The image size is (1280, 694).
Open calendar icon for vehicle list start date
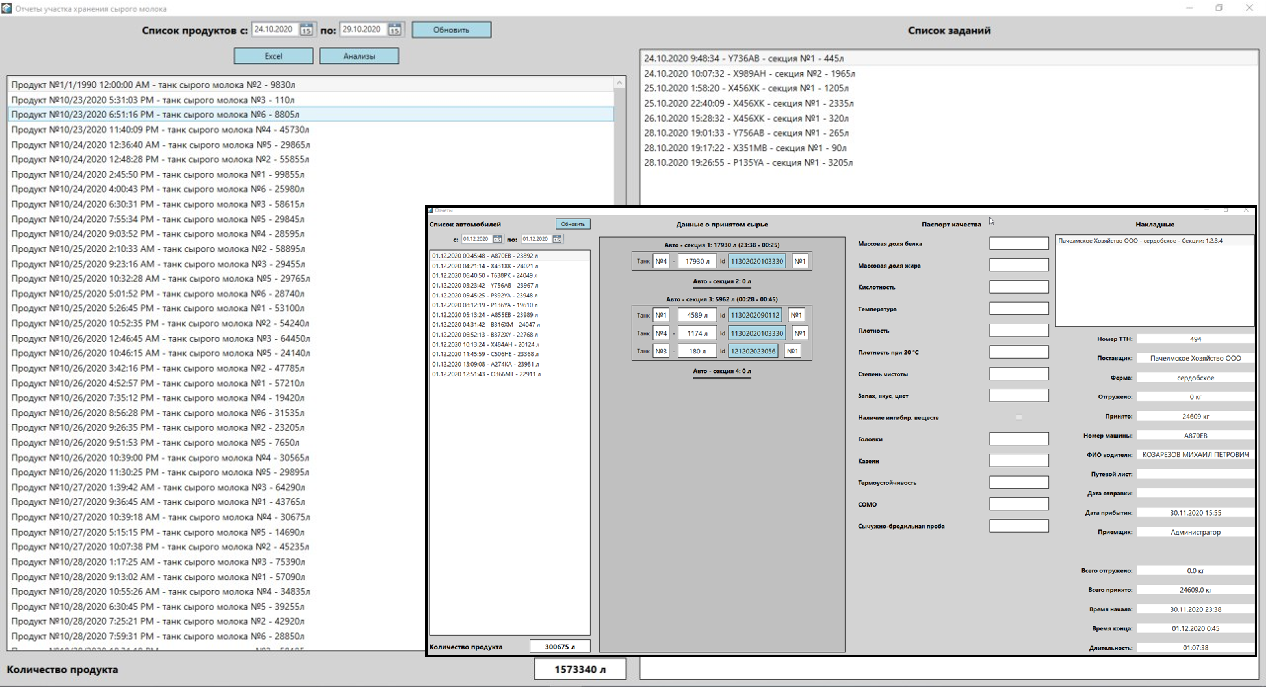497,239
